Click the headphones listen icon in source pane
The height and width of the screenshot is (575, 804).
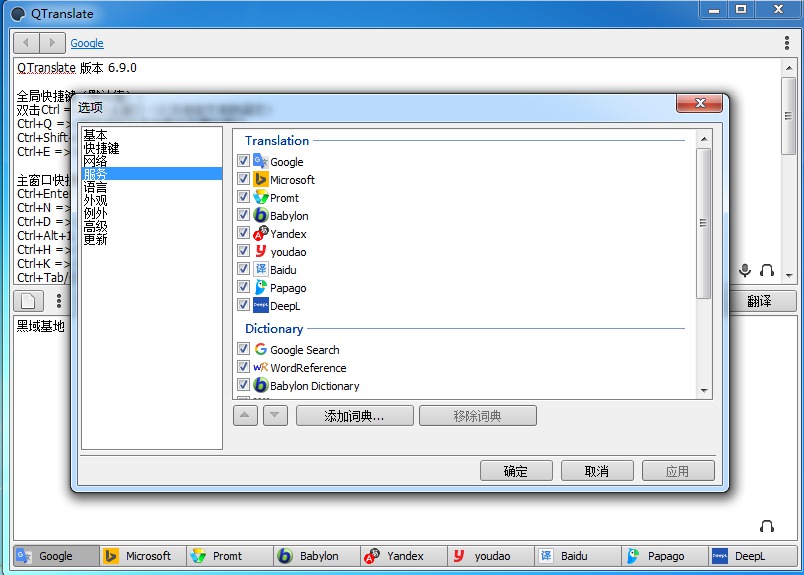coord(767,270)
